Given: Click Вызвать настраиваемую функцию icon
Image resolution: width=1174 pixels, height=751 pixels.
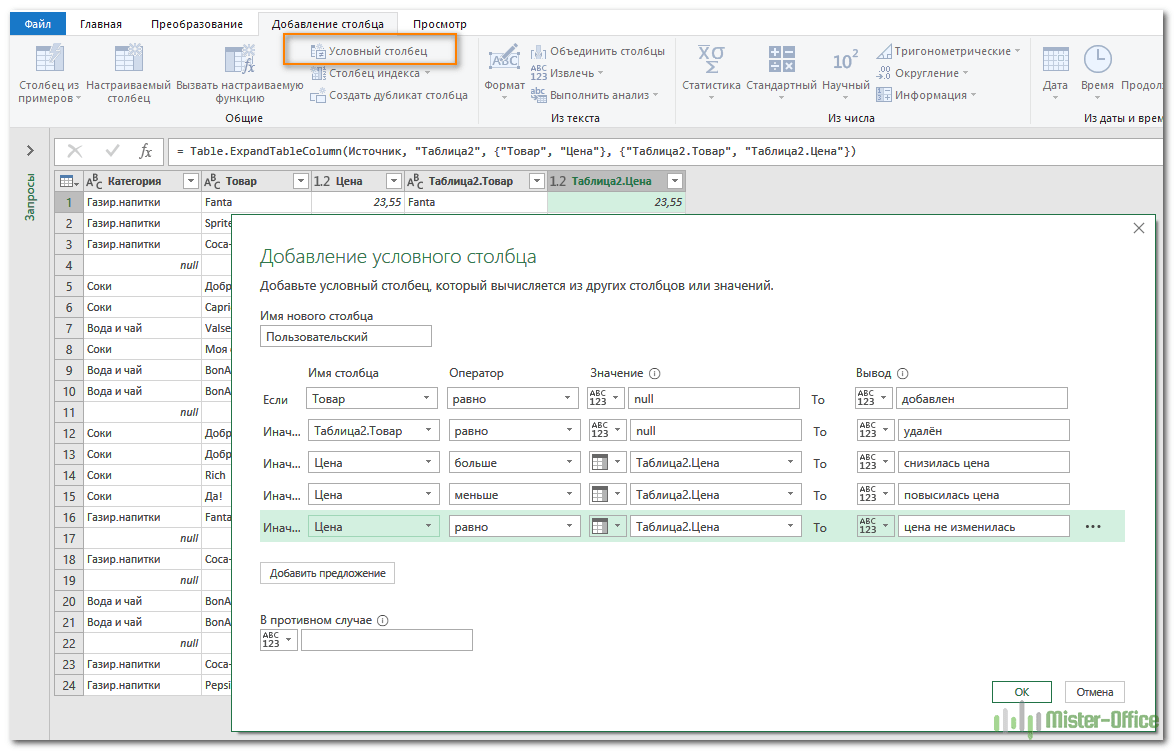Looking at the screenshot, I should [x=239, y=60].
